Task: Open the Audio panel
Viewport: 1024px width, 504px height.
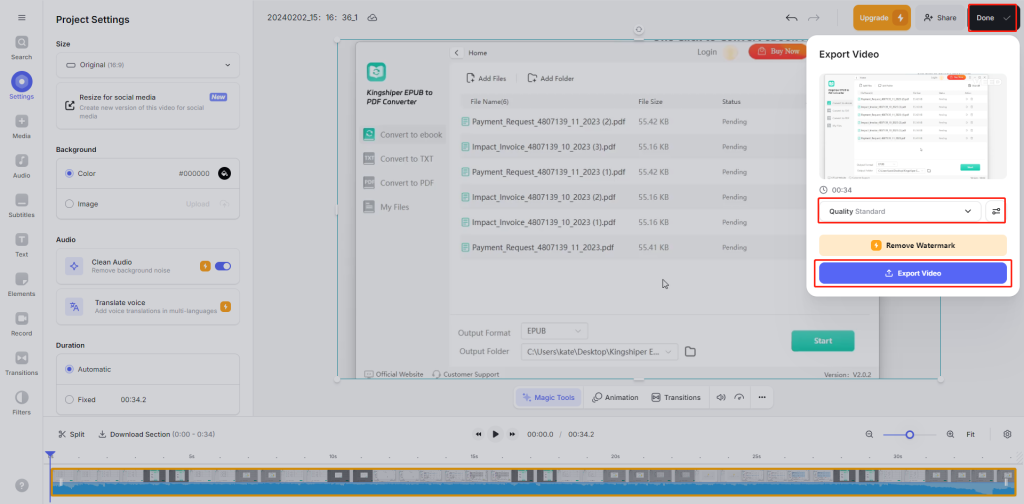Action: pyautogui.click(x=22, y=166)
